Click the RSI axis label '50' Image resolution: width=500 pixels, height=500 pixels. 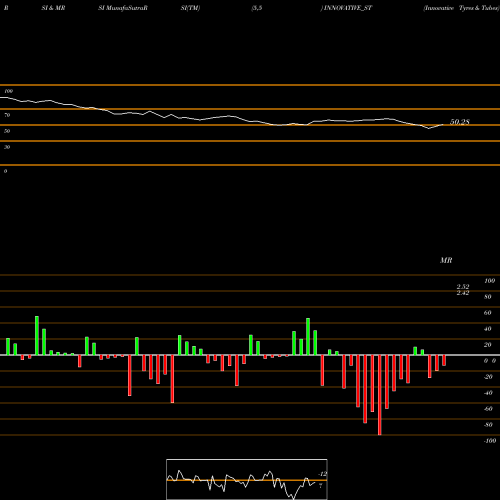(7, 131)
